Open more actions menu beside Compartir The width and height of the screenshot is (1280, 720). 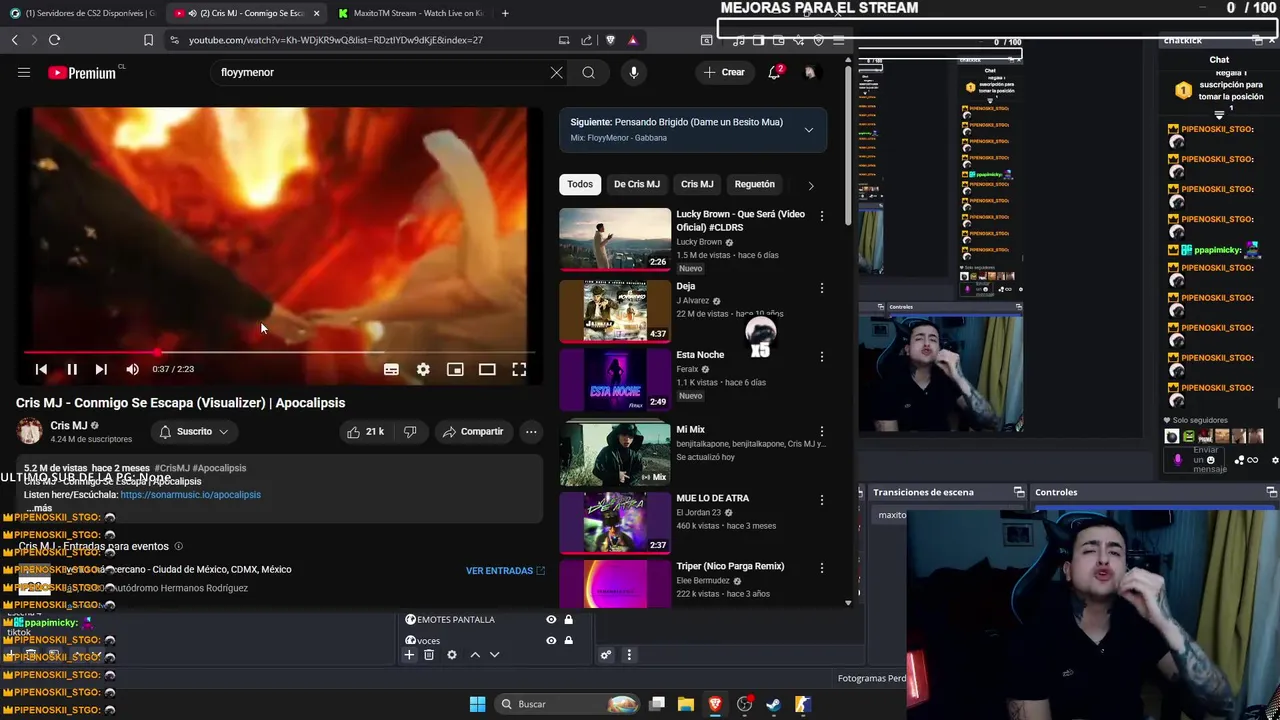pyautogui.click(x=531, y=431)
